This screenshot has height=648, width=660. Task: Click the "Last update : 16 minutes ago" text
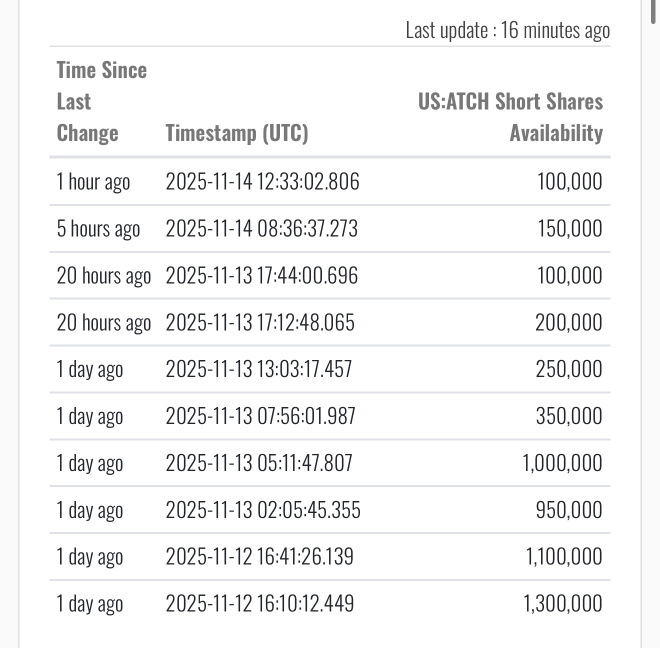(x=507, y=30)
